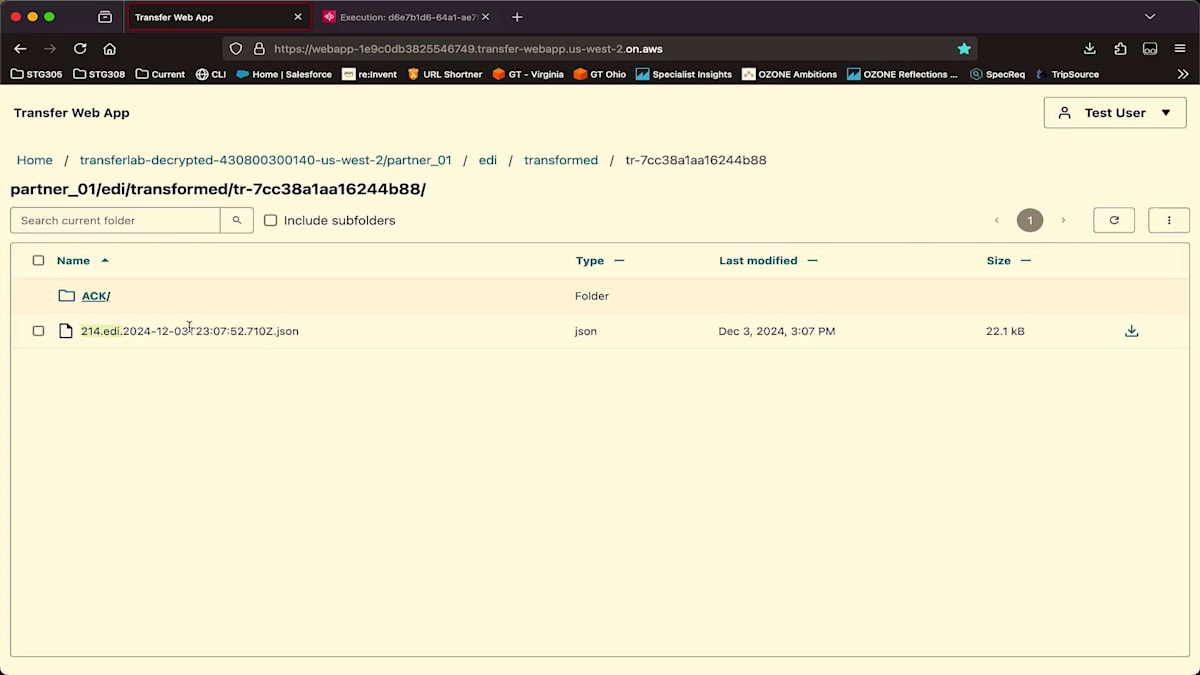Viewport: 1200px width, 675px height.
Task: Click the Transfer Web App header title
Action: (72, 113)
